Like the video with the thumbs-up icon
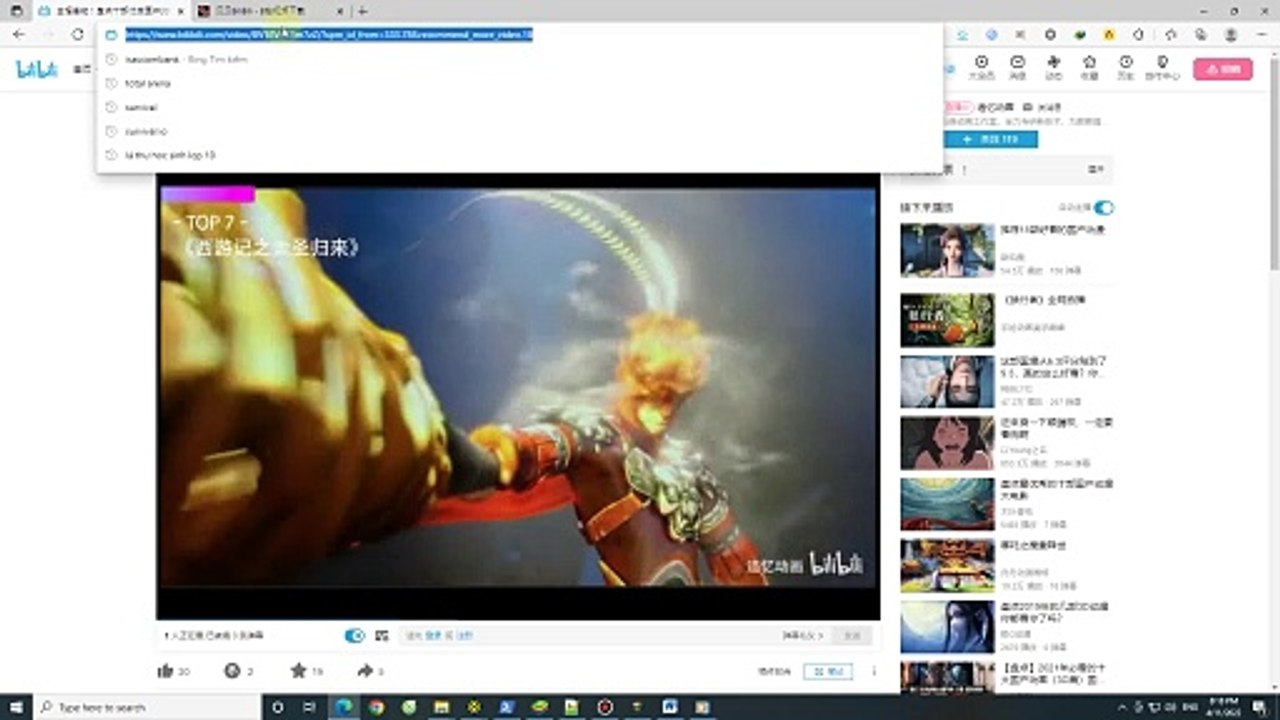The height and width of the screenshot is (720, 1280). coord(166,671)
